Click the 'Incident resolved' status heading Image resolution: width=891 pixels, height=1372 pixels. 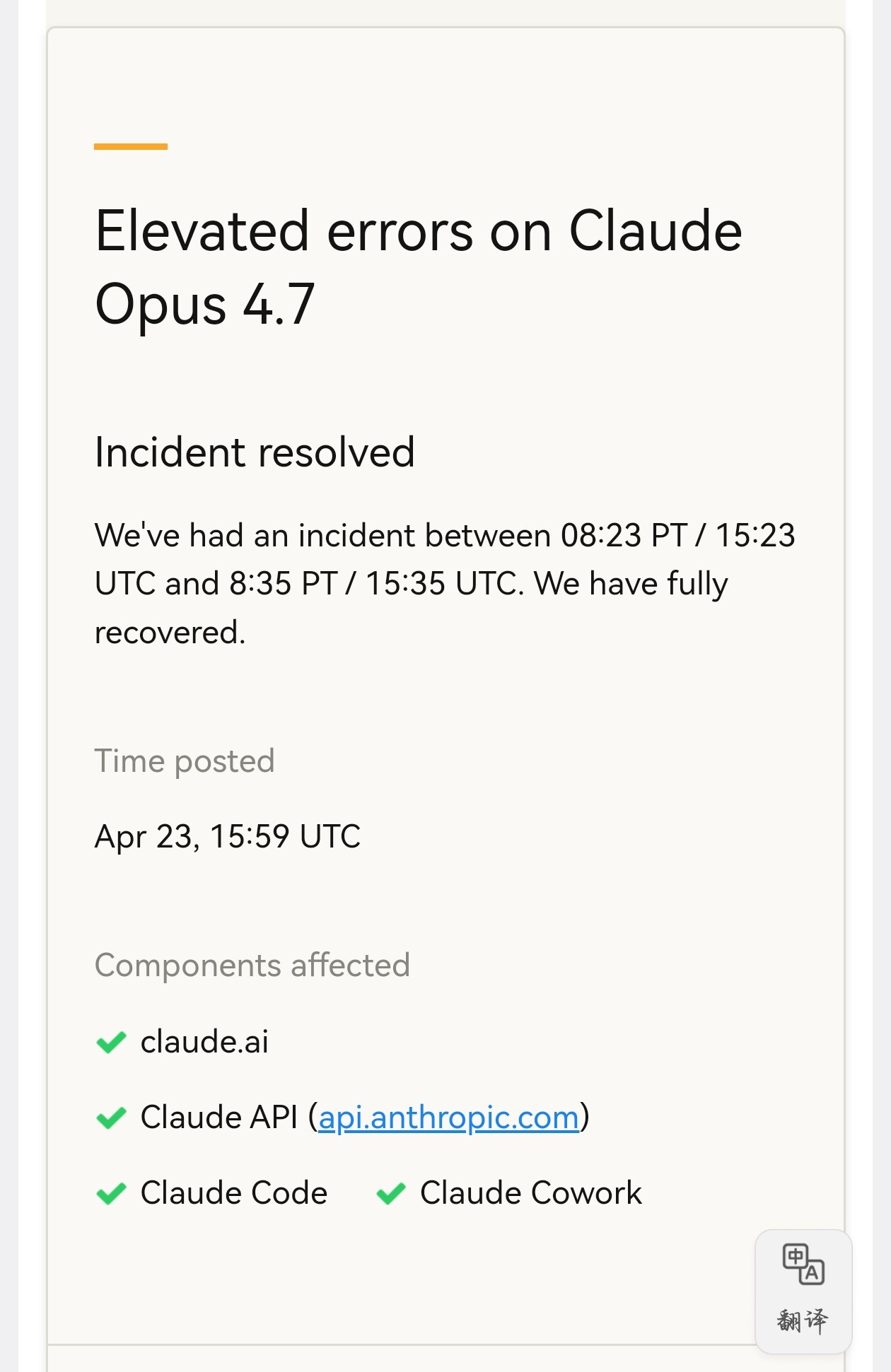pyautogui.click(x=255, y=452)
